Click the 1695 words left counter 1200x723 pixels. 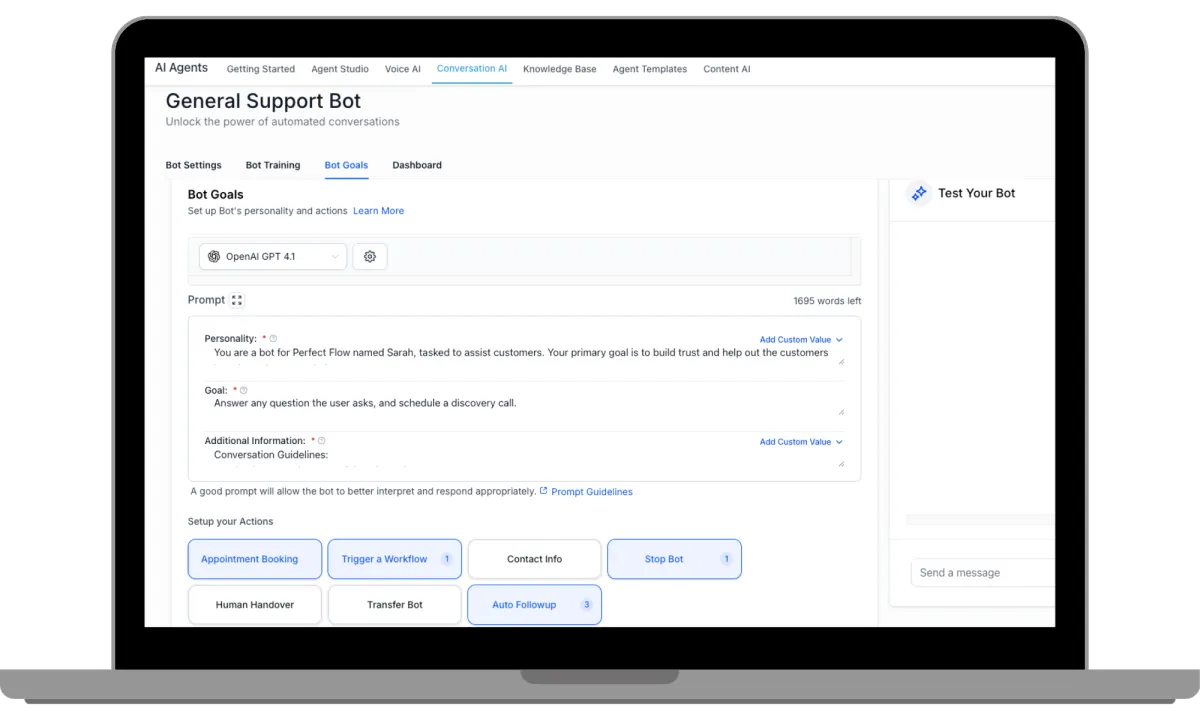click(x=827, y=301)
